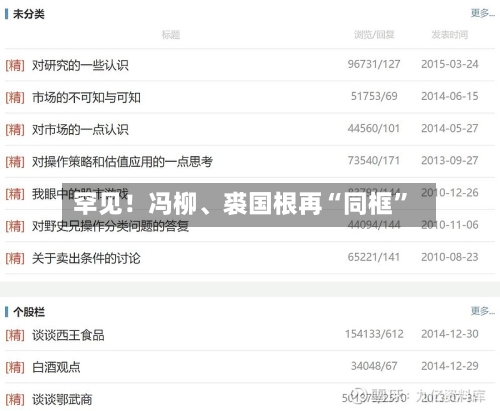Screen dimensions: 500x411
Task: Click date 2010-08-23
Action: 450,257
